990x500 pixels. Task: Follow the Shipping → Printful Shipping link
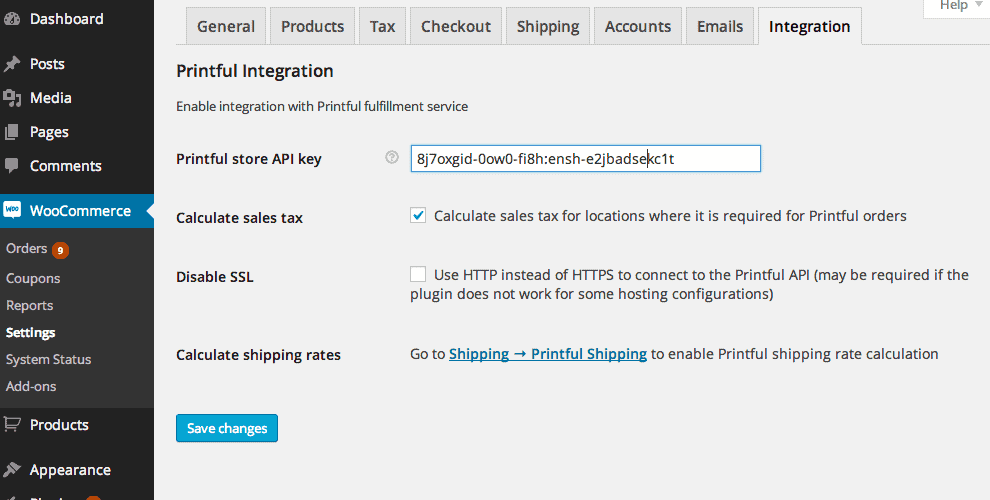[x=547, y=354]
